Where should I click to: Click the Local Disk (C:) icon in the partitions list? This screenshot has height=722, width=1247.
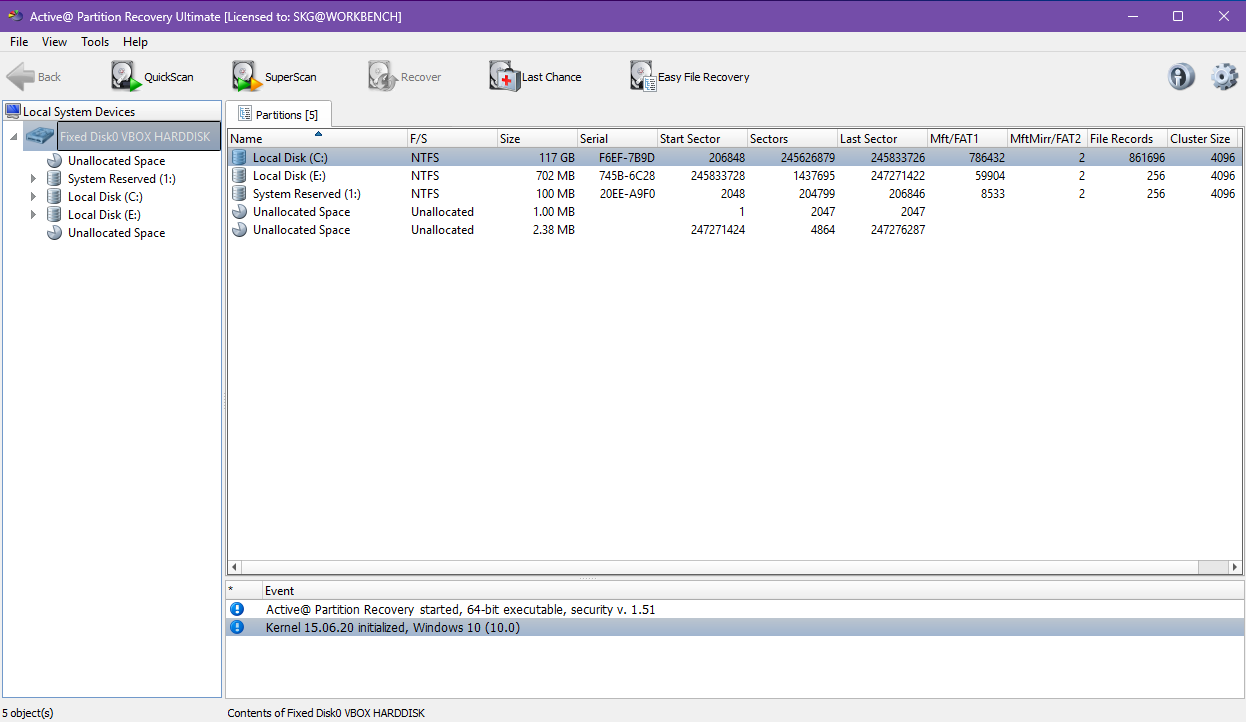coord(239,158)
